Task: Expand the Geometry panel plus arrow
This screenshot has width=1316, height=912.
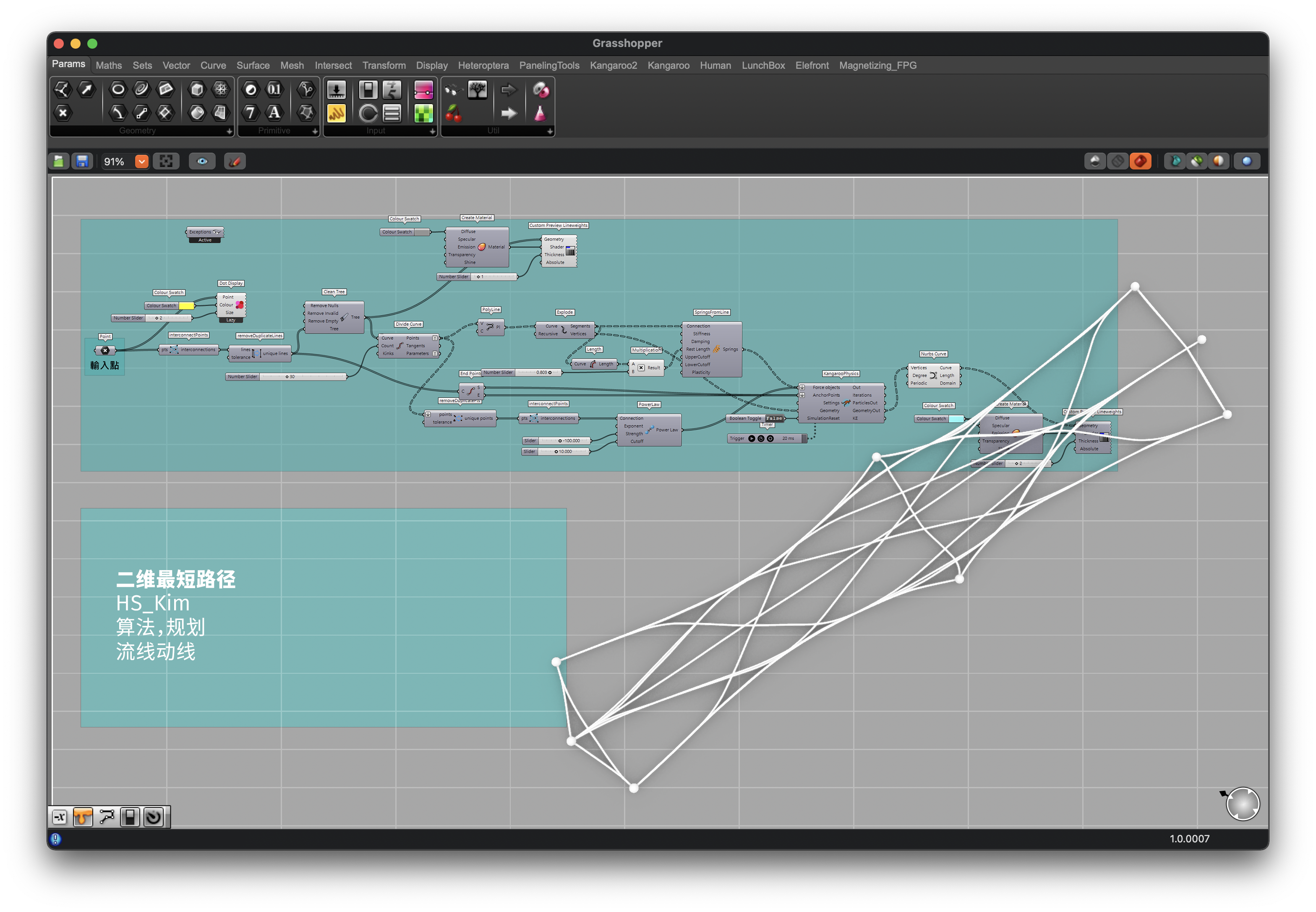Action: click(229, 131)
